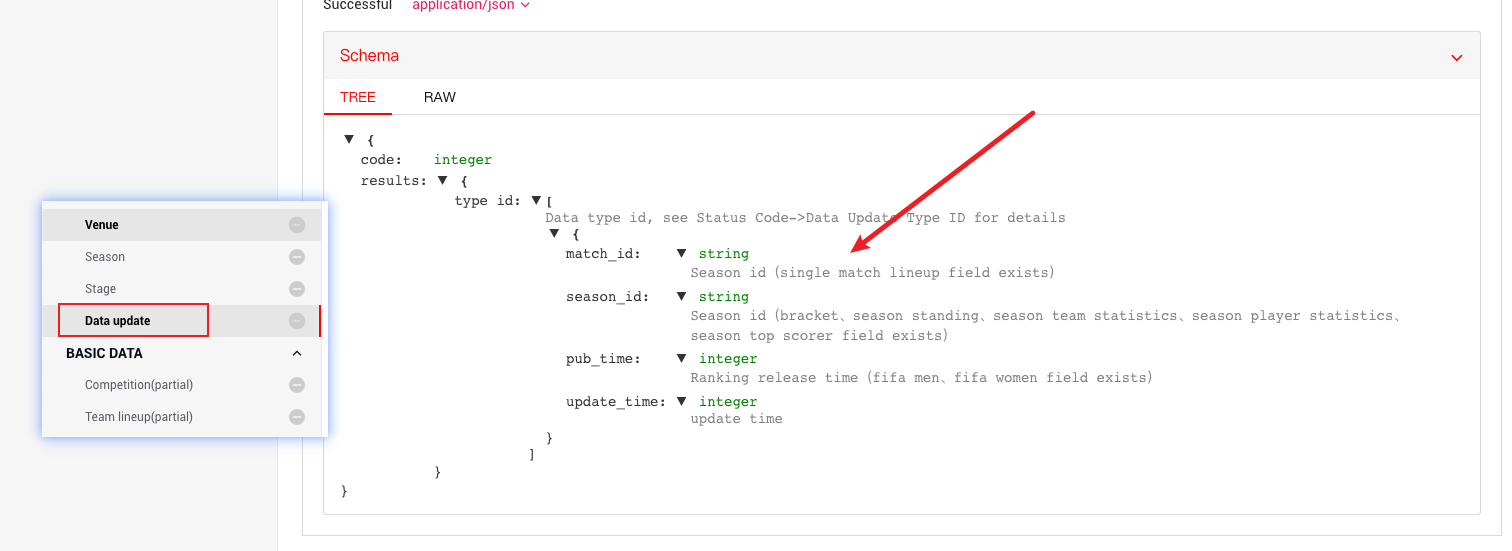
Task: Collapse the BASIC DATA section chevron
Action: click(297, 353)
